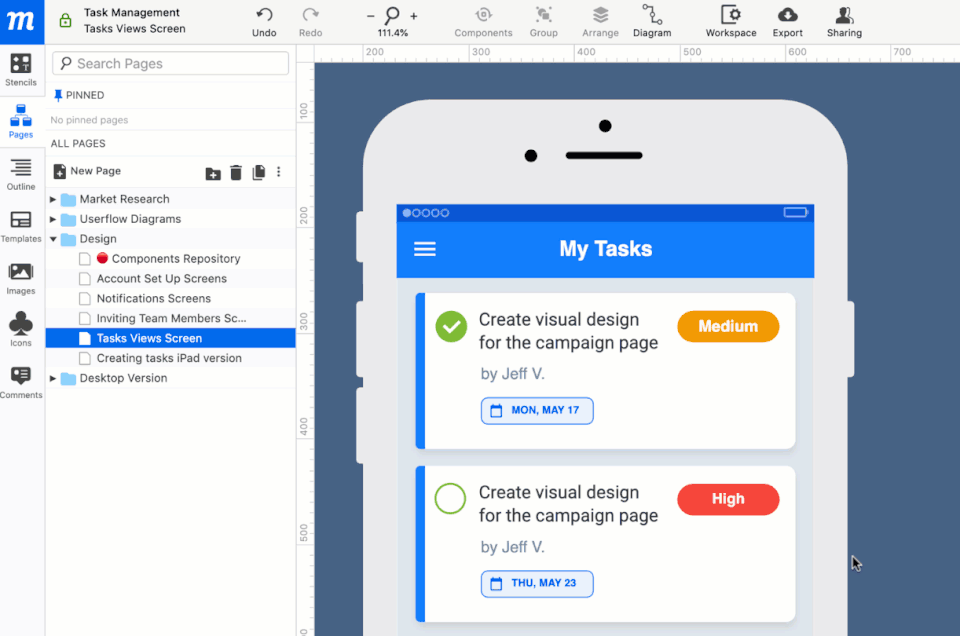This screenshot has height=636, width=960.
Task: Click the new folder icon
Action: tap(213, 174)
